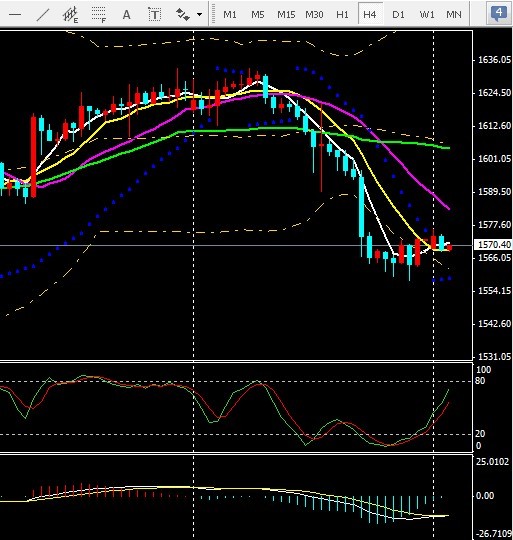Expand the arrows tool dropdown arrow
Viewport: 513px width, 540px height.
(199, 14)
